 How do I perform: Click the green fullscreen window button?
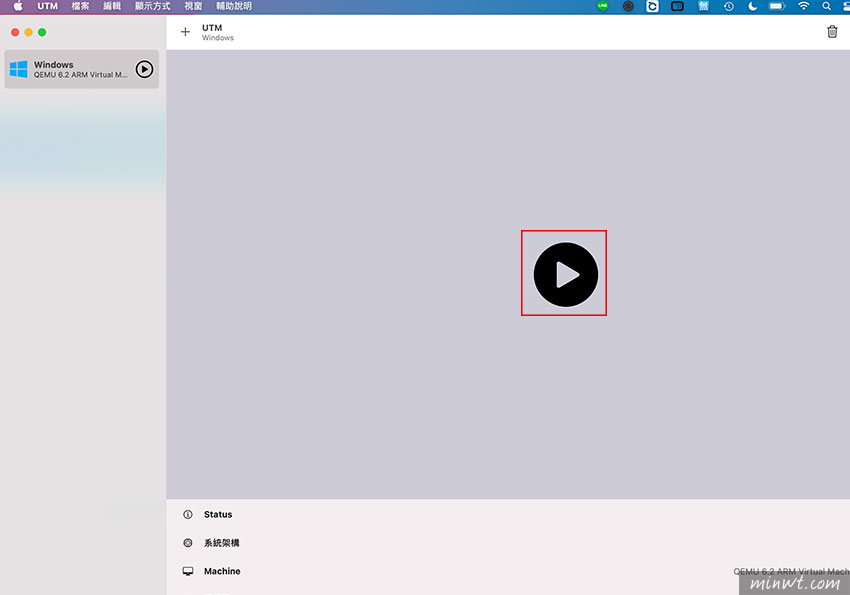[x=42, y=32]
